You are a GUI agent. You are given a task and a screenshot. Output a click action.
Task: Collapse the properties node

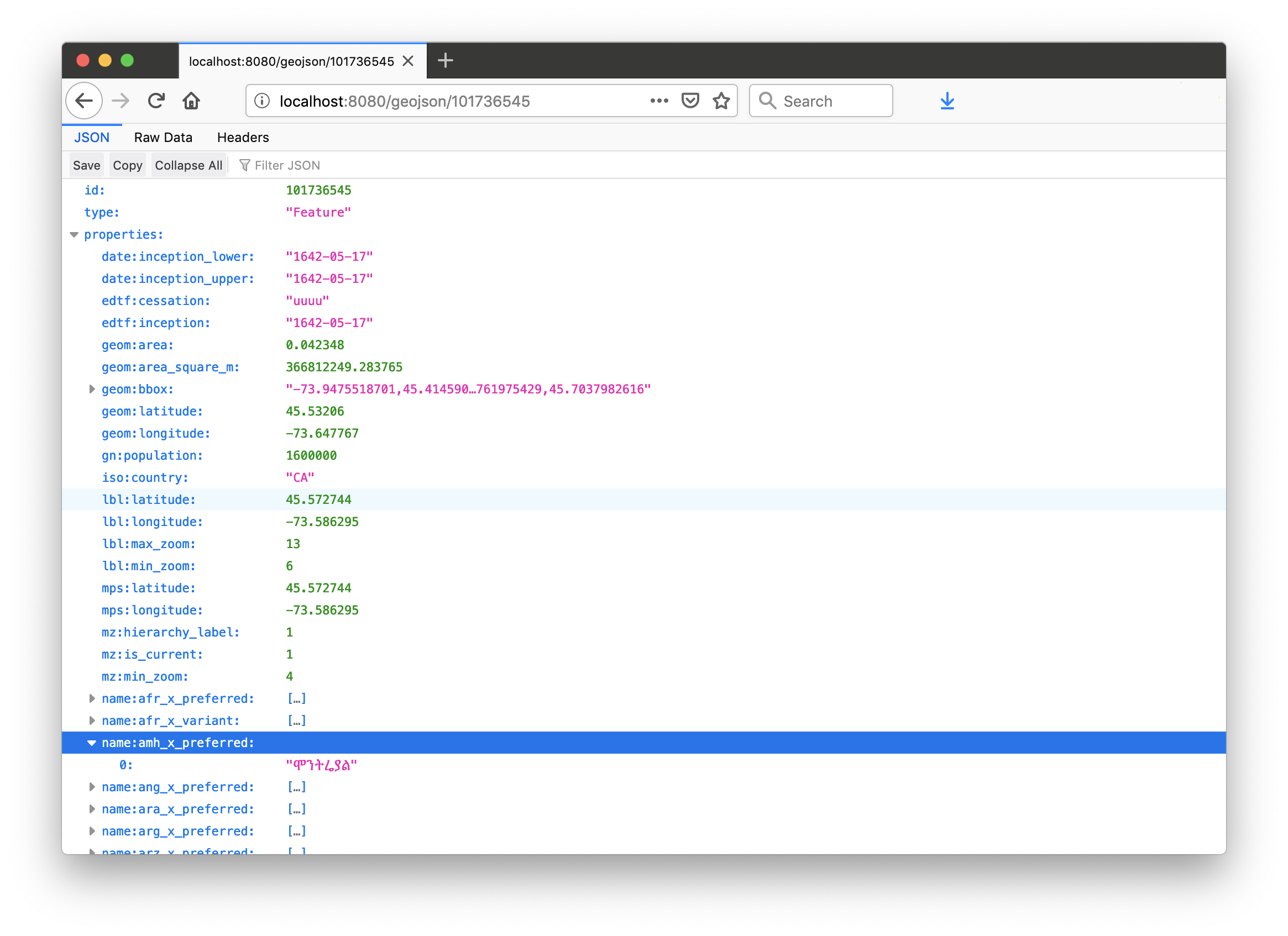click(74, 235)
